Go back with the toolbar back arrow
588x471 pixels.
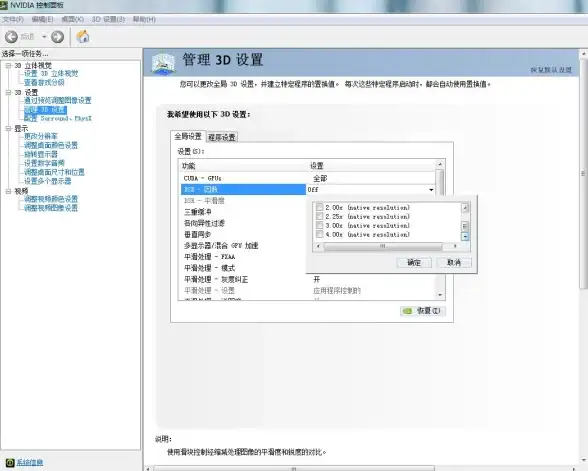[11, 37]
